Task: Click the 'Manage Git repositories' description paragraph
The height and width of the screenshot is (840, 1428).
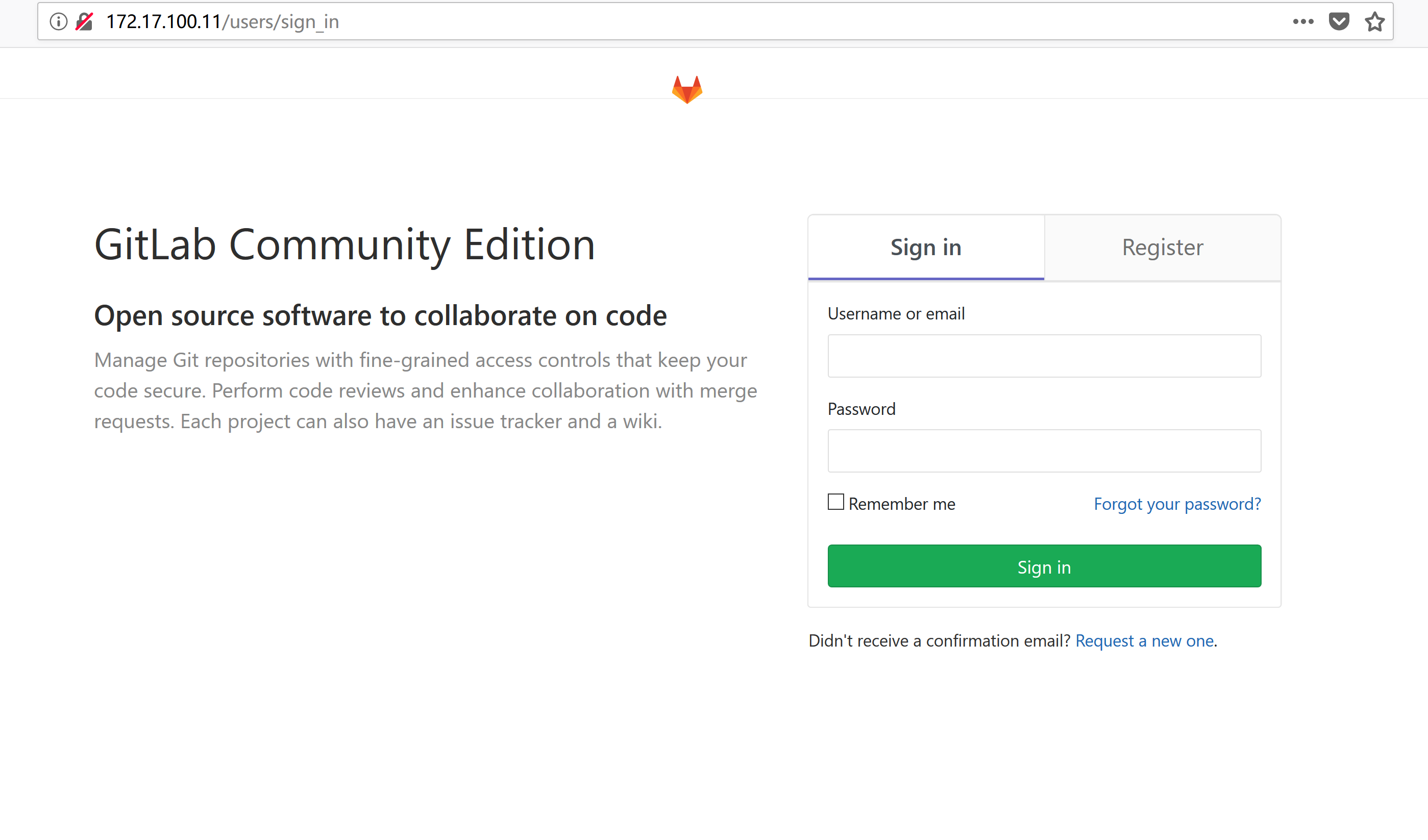Action: tap(426, 390)
